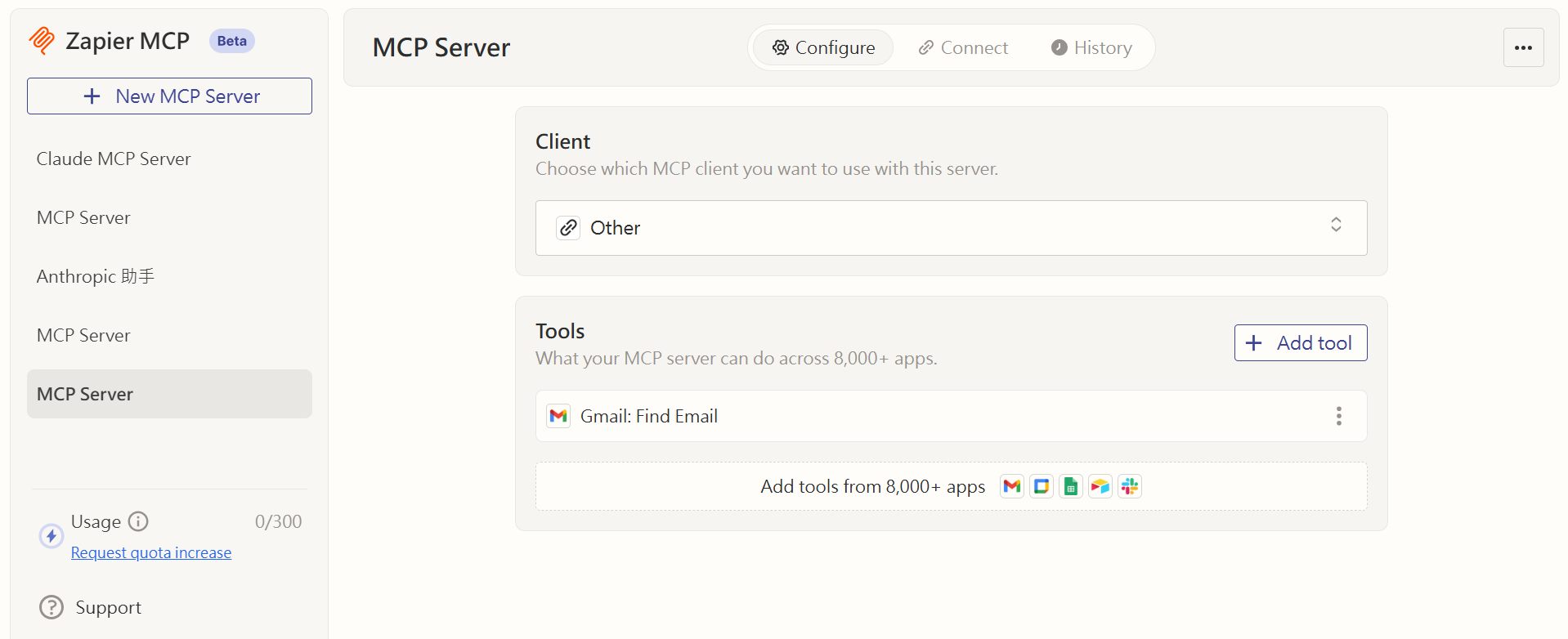The image size is (1568, 639).
Task: Select the Configure tab
Action: point(823,47)
